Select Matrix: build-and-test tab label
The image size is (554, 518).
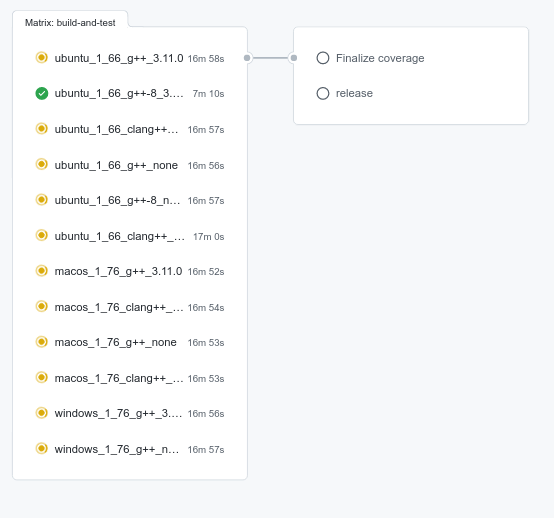click(x=70, y=23)
